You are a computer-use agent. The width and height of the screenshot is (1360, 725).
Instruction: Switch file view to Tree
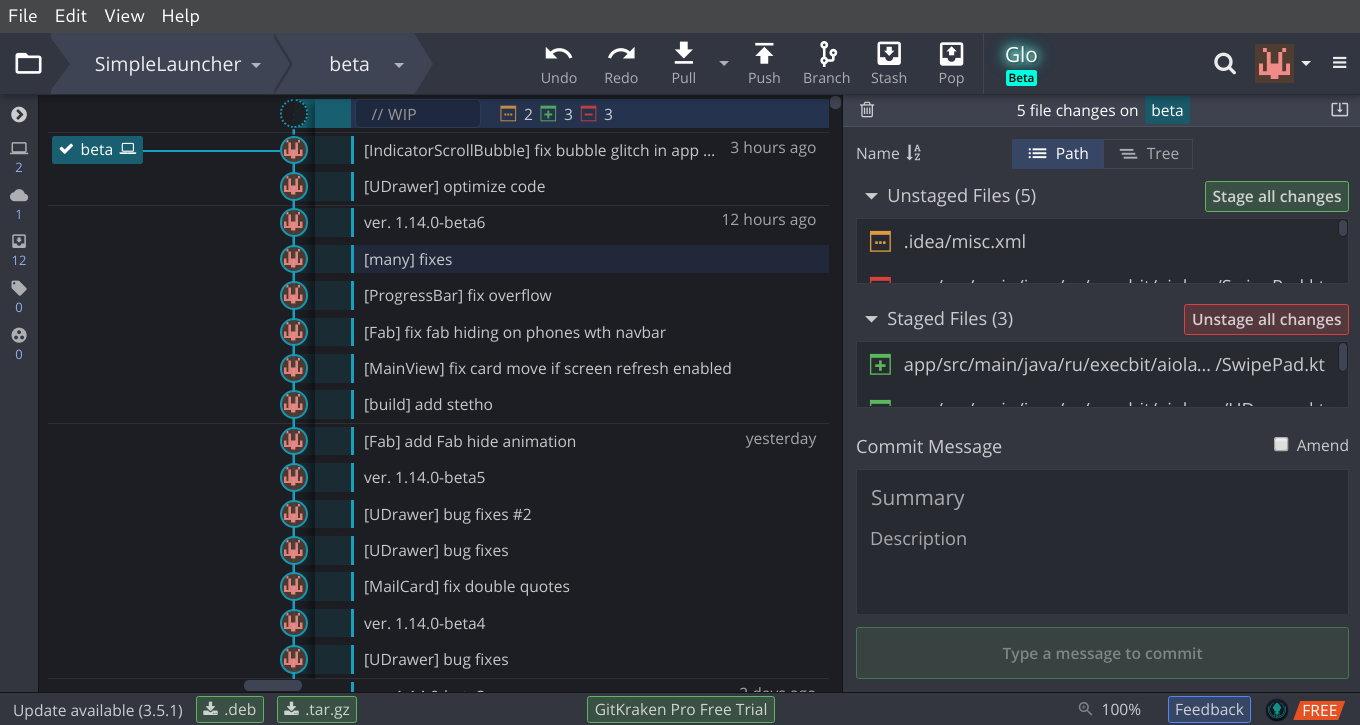pos(1148,154)
